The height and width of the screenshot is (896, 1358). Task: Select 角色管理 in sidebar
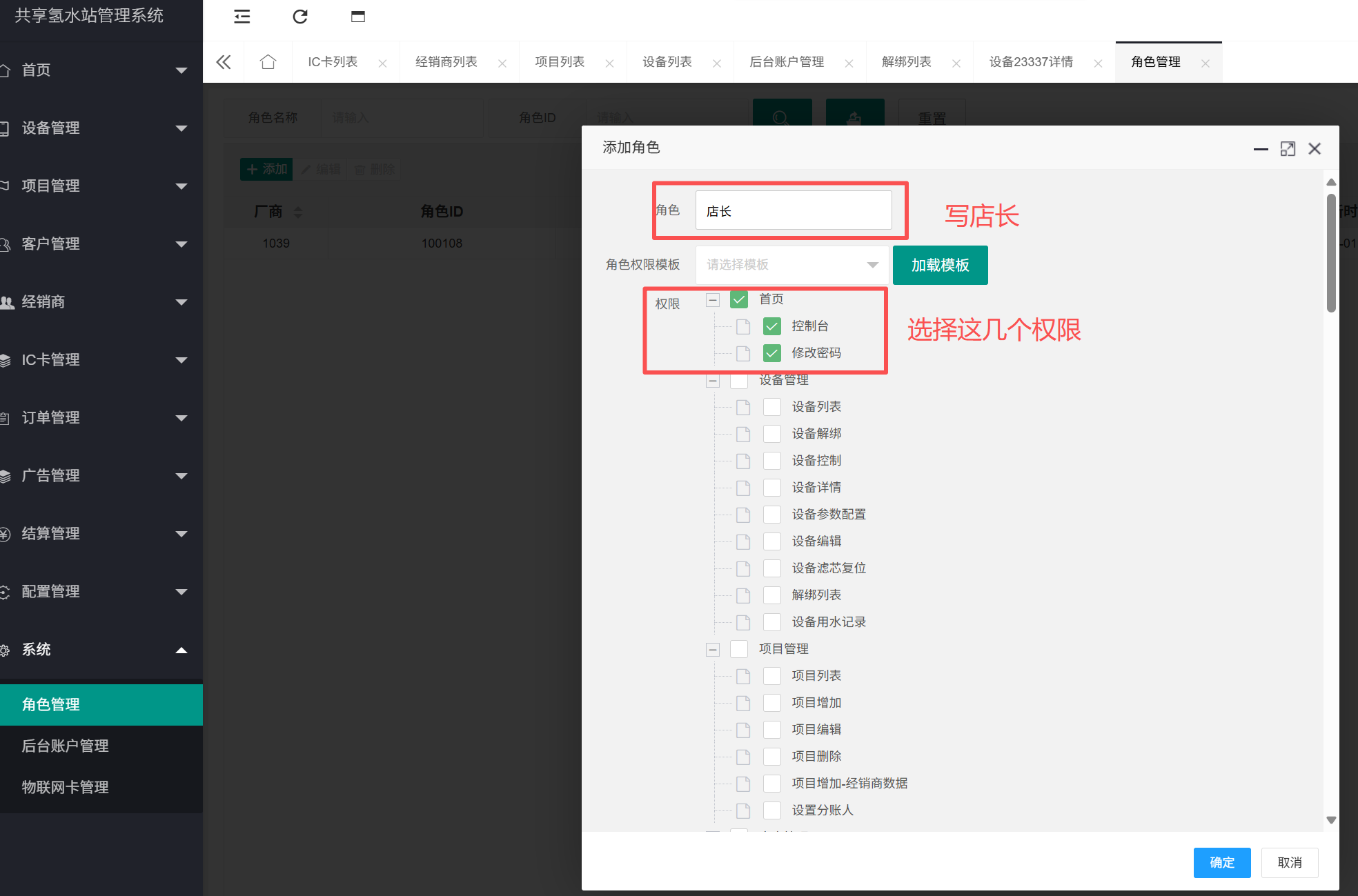101,705
